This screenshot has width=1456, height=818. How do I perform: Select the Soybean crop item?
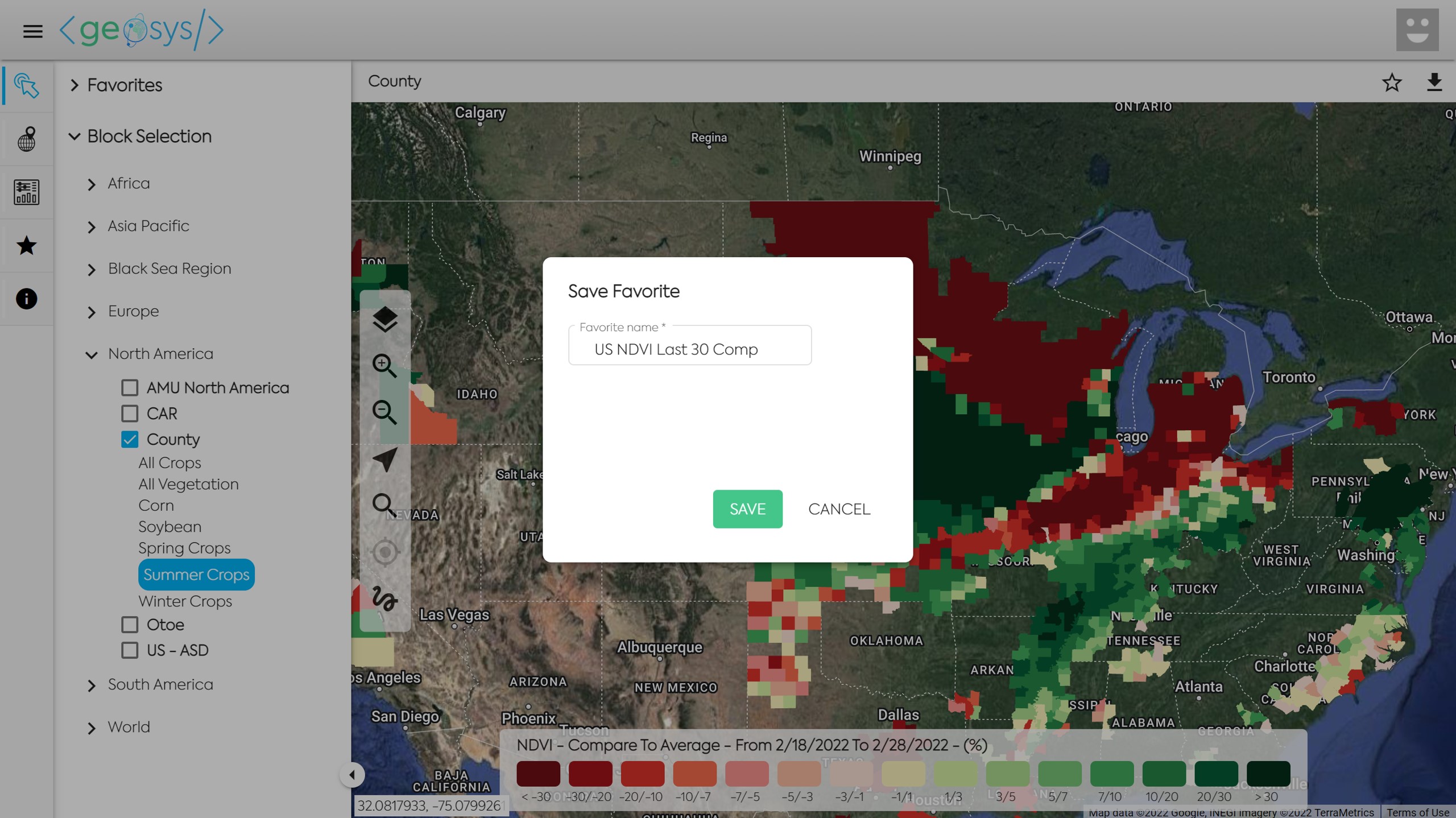click(169, 527)
